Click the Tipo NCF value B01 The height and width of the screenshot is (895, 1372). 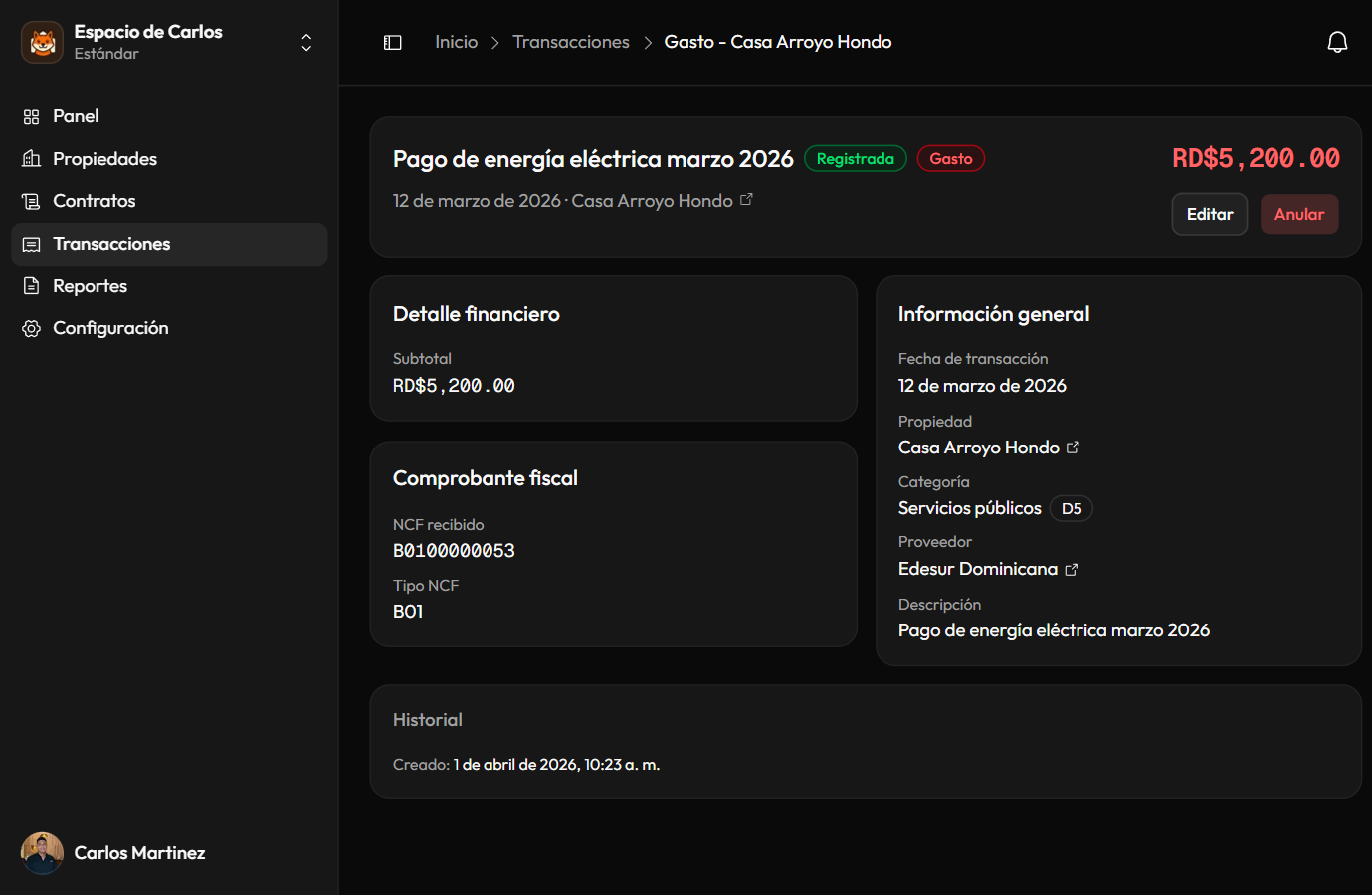[x=408, y=612]
